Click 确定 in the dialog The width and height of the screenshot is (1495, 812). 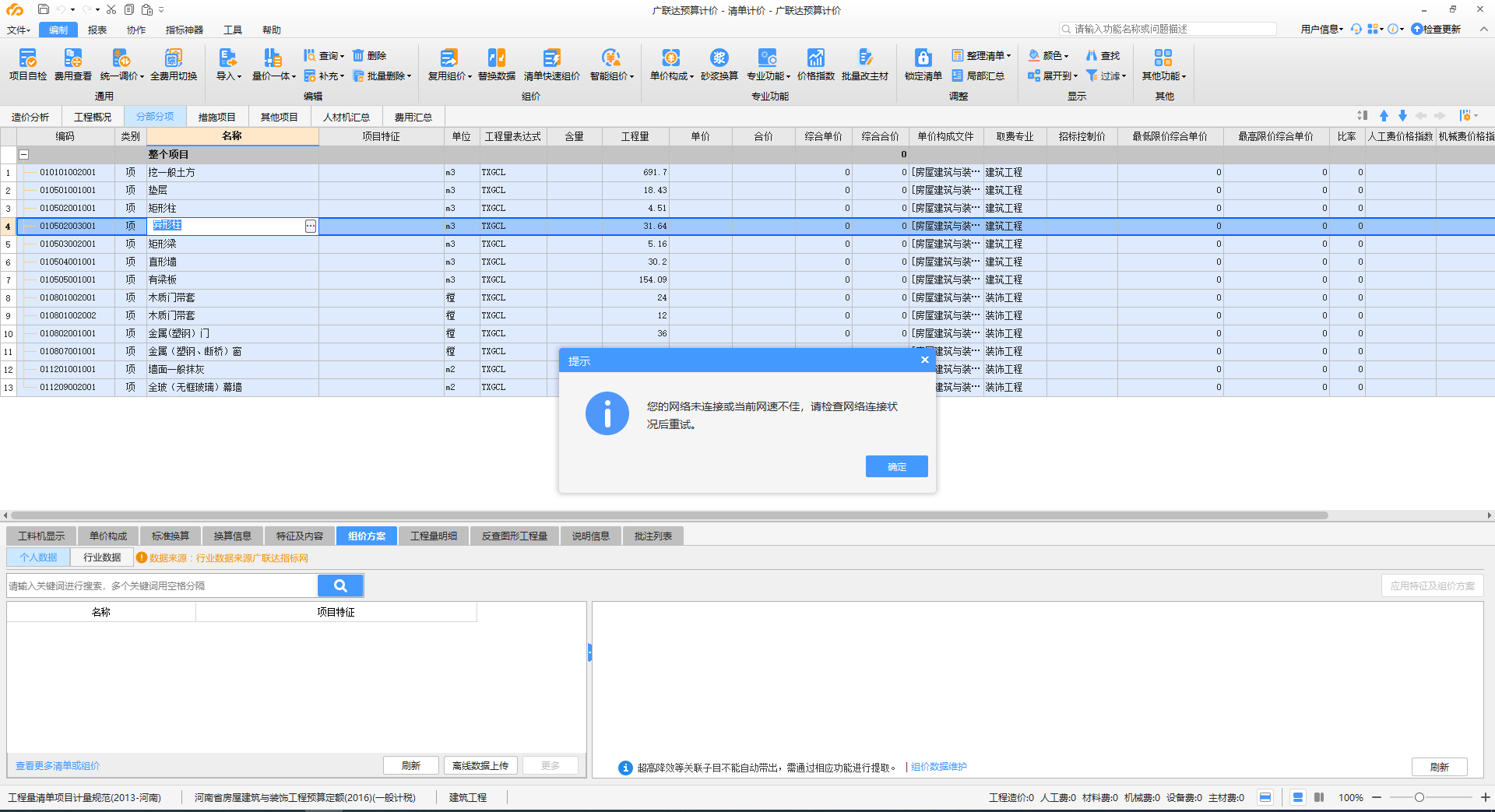click(896, 466)
